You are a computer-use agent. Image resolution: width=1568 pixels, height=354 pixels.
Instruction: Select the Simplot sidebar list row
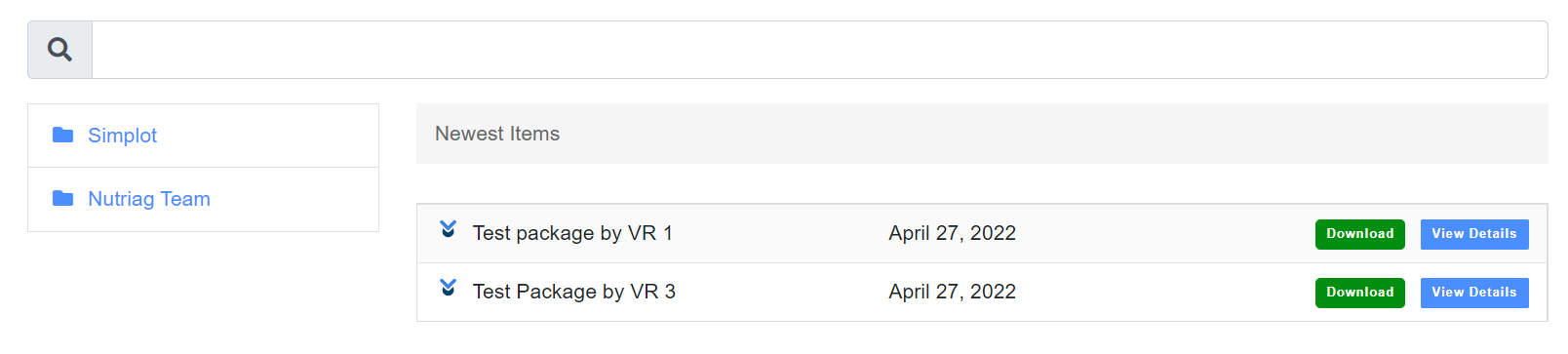(203, 136)
